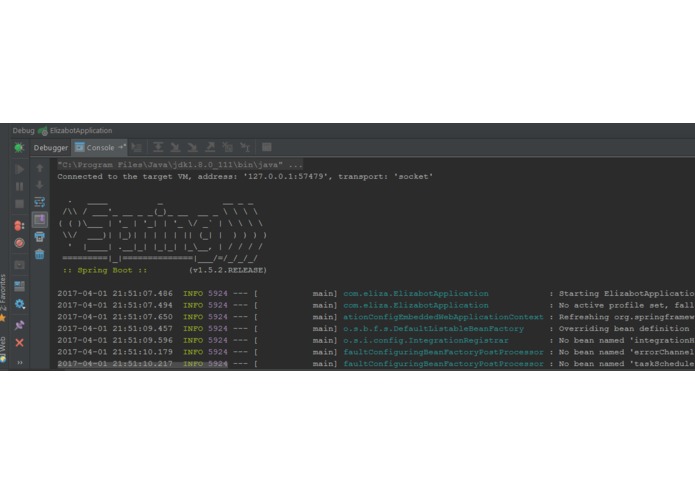Viewport: 695px width, 494px height.
Task: Click Resume Program play icon
Action: (x=20, y=169)
